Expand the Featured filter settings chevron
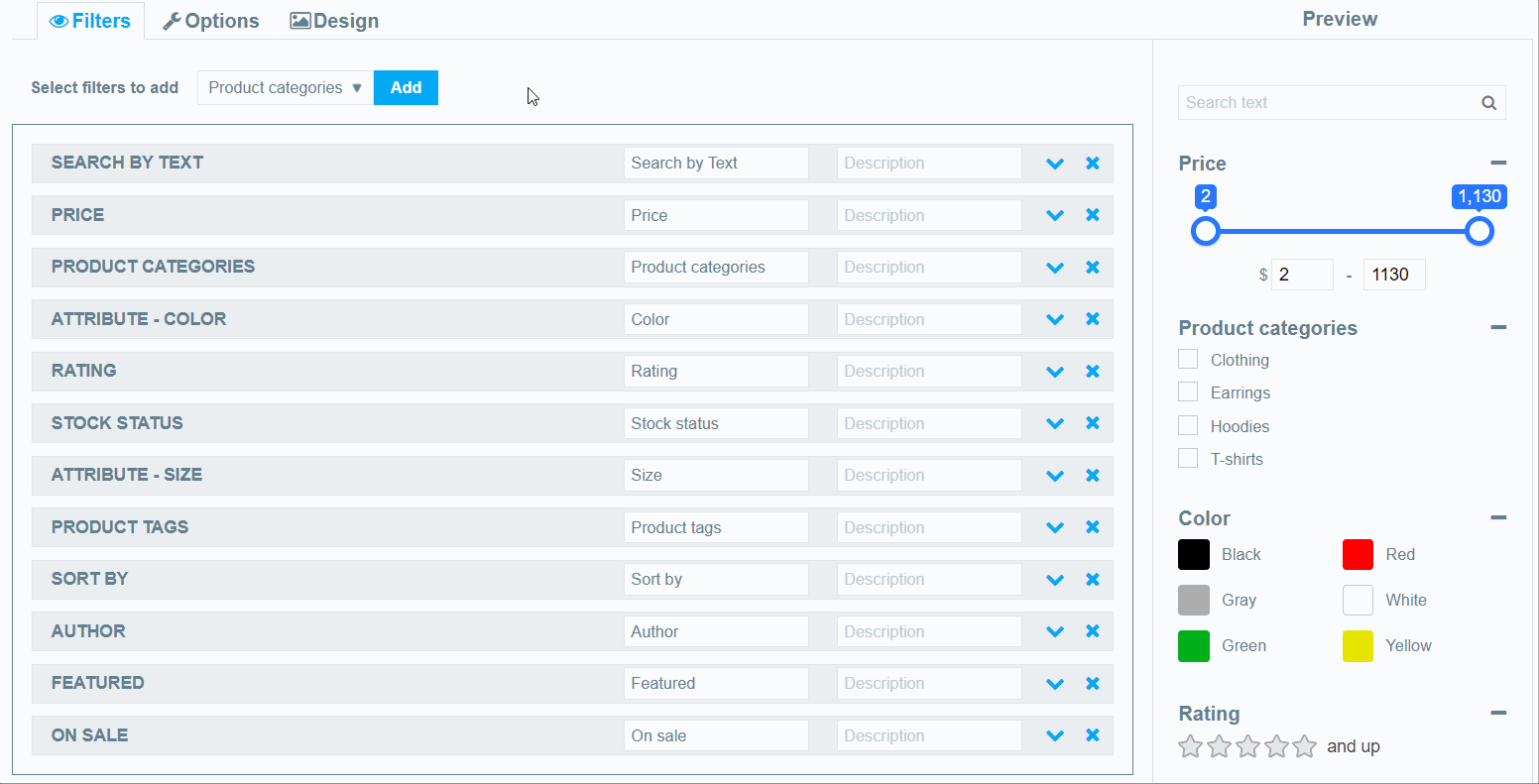Screen dimensions: 1539x784 click(x=1055, y=684)
